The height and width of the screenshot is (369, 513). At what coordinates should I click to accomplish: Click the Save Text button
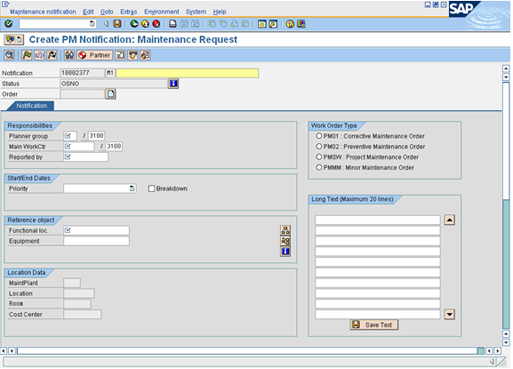[x=374, y=325]
